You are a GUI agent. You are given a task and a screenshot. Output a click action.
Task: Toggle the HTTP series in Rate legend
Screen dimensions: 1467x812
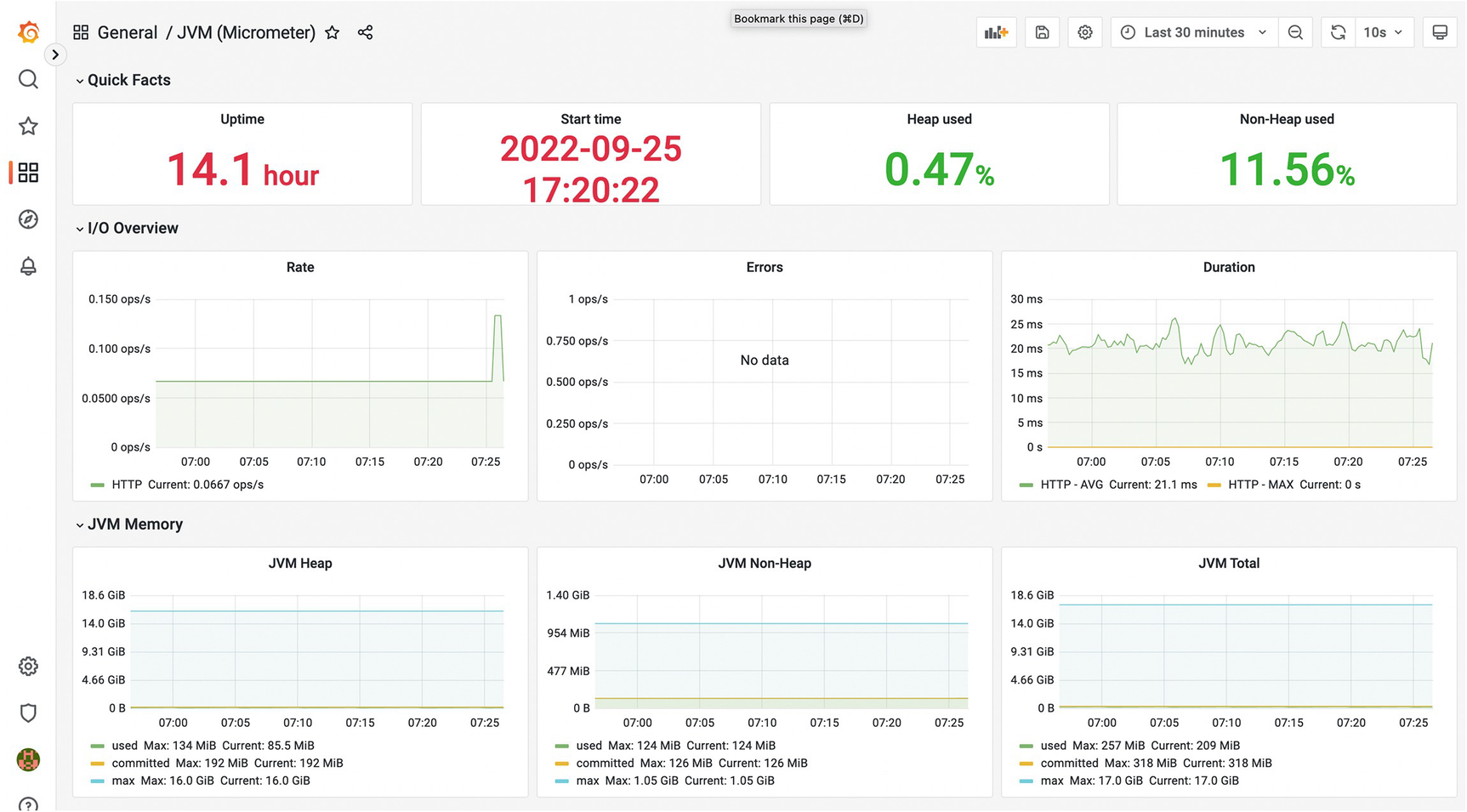[127, 485]
